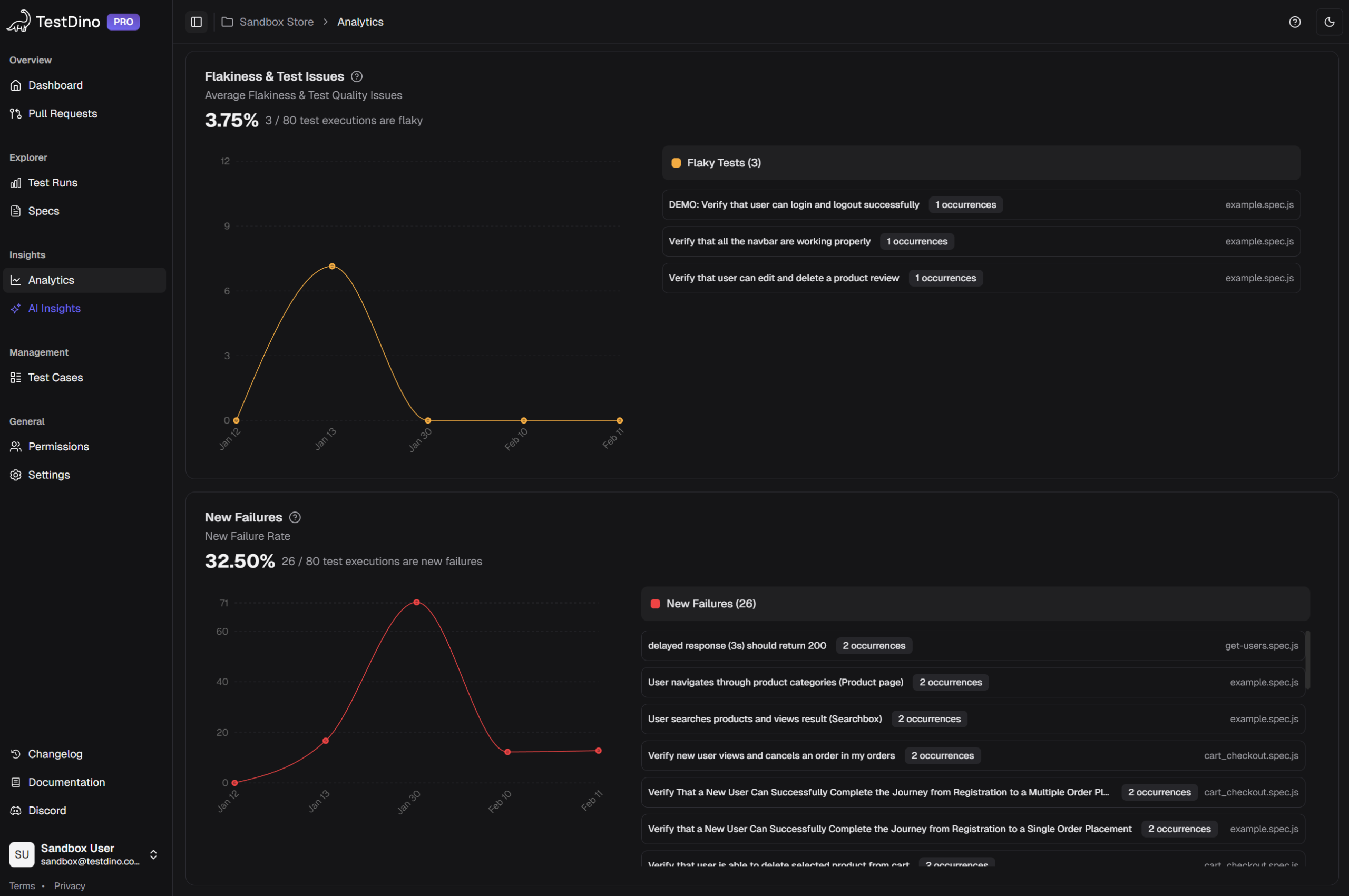Switch to dark/light theme moon icon

[1329, 22]
